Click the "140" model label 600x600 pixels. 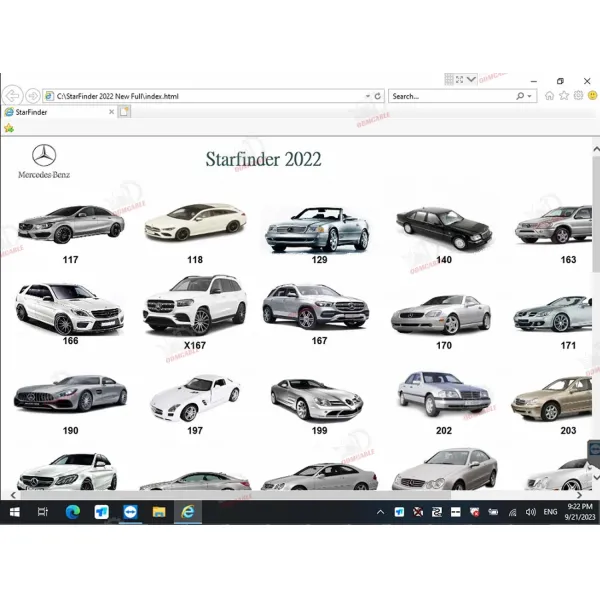point(444,260)
